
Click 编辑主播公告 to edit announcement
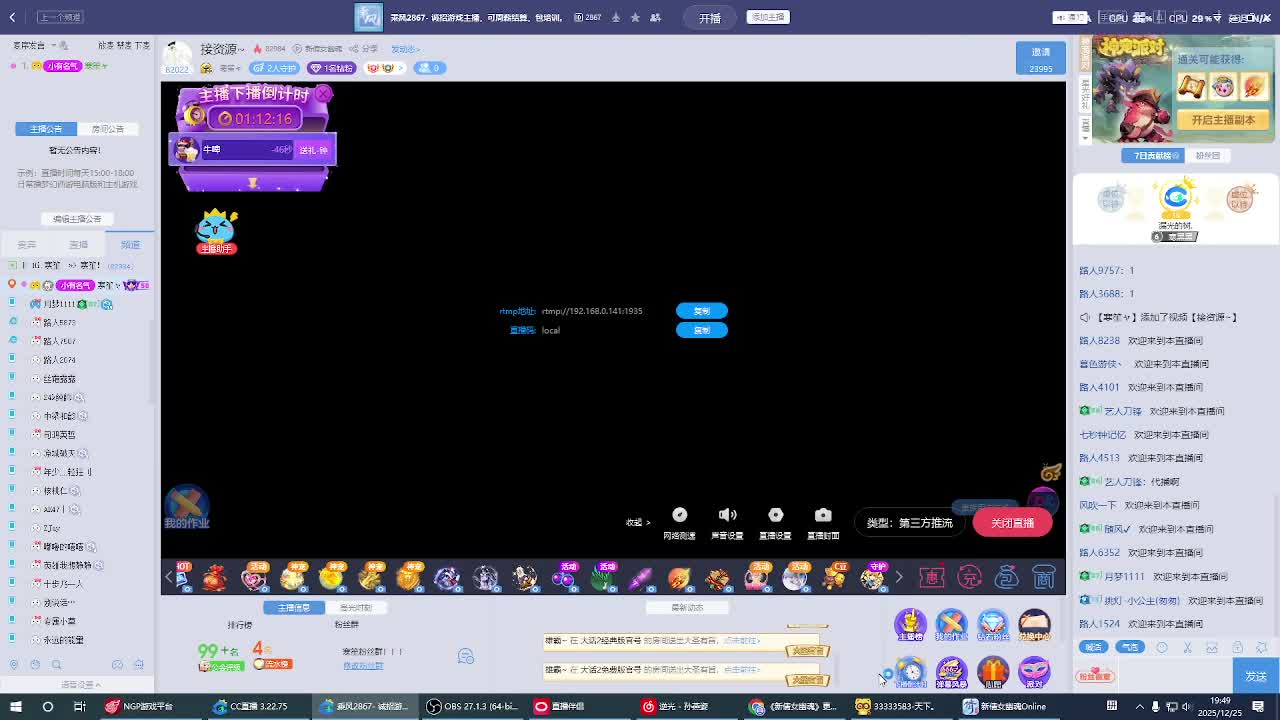pos(77,219)
